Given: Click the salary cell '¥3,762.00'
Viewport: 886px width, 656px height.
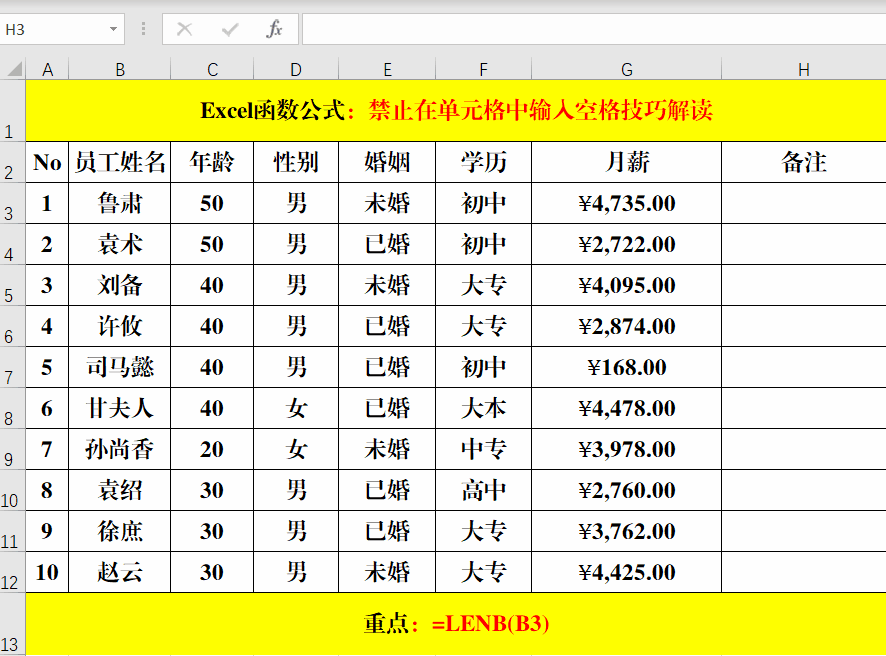Looking at the screenshot, I should coord(627,531).
